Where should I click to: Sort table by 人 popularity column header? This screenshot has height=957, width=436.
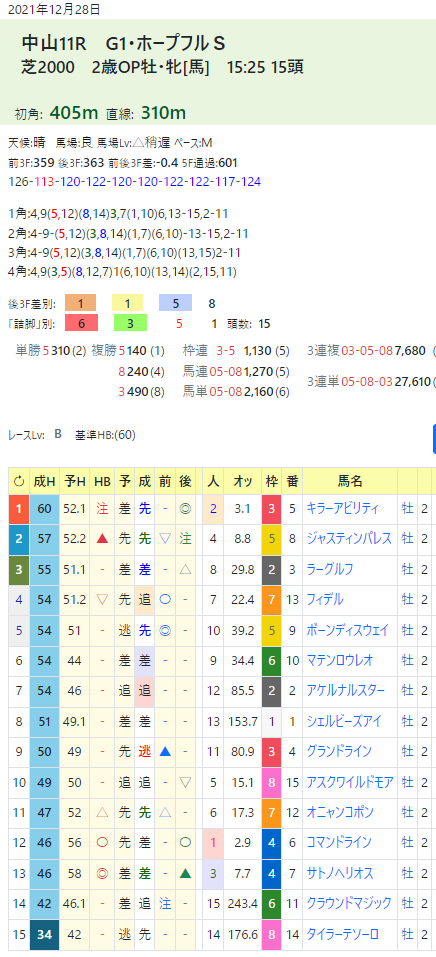tap(213, 481)
